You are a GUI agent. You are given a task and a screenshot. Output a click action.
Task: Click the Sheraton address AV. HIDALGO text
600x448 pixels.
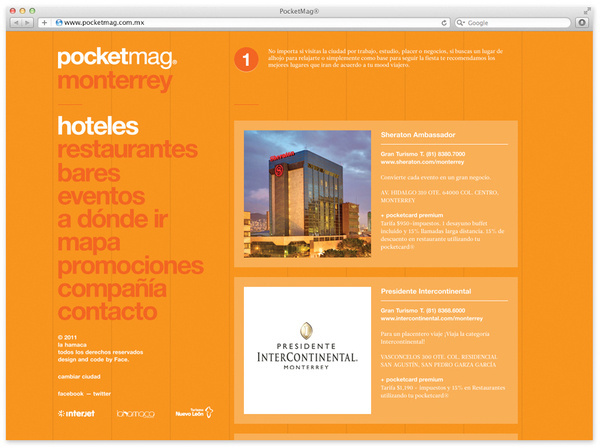click(x=440, y=196)
